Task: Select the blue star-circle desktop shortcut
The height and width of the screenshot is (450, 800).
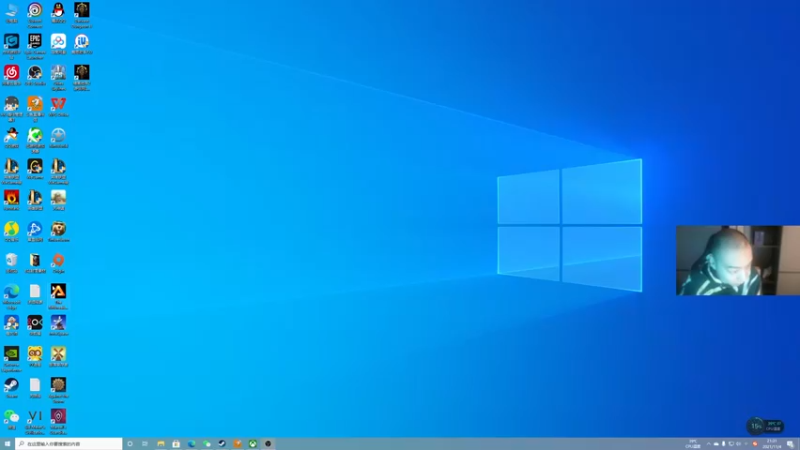Action: (x=58, y=135)
